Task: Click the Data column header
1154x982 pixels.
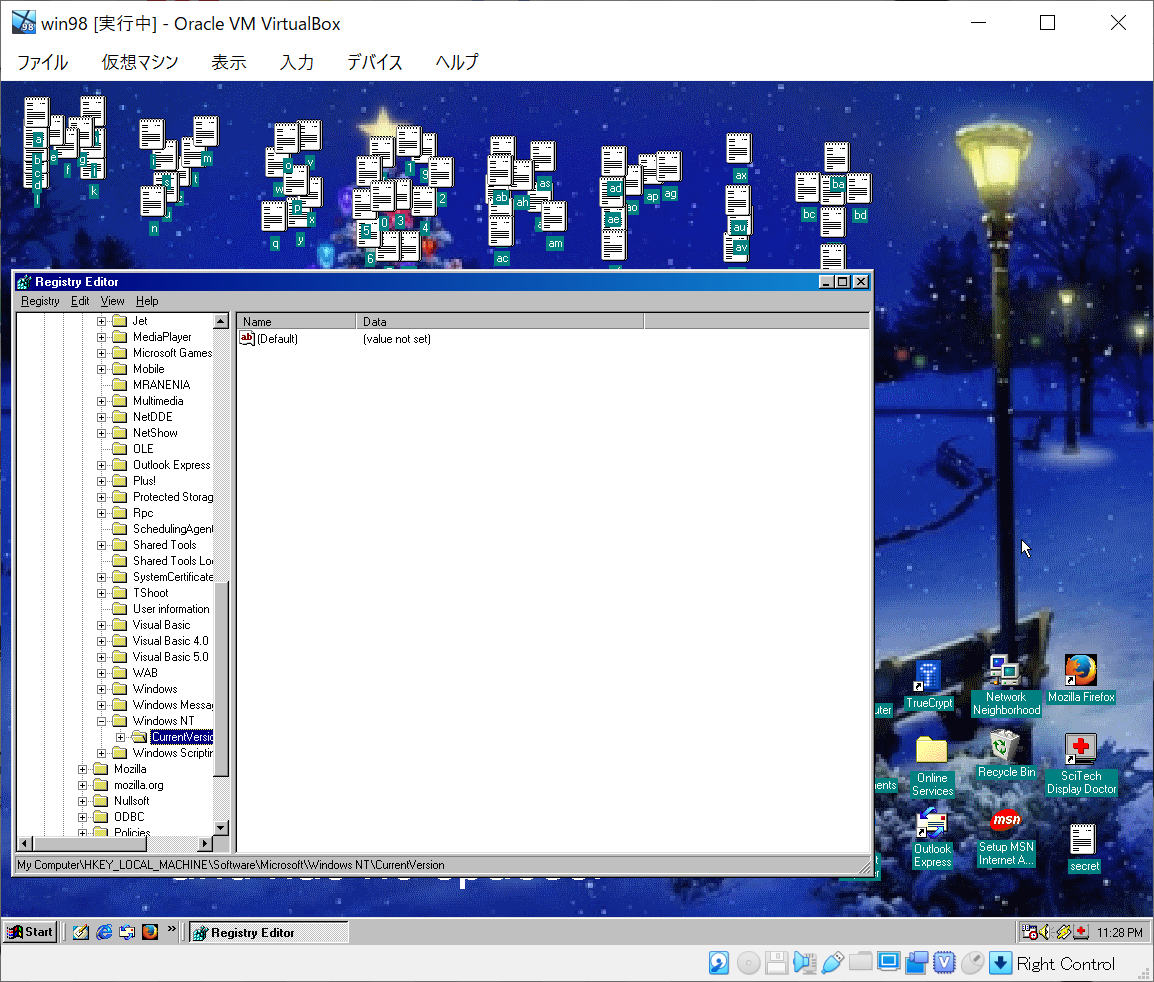Action: pos(500,322)
